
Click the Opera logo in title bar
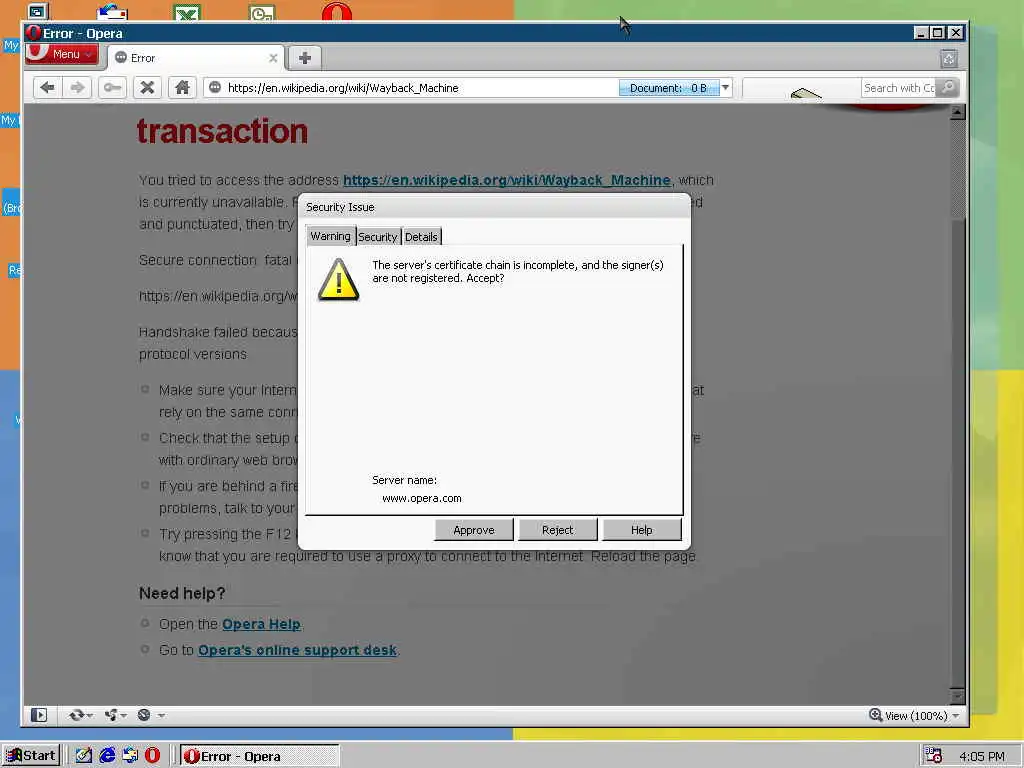tap(34, 33)
